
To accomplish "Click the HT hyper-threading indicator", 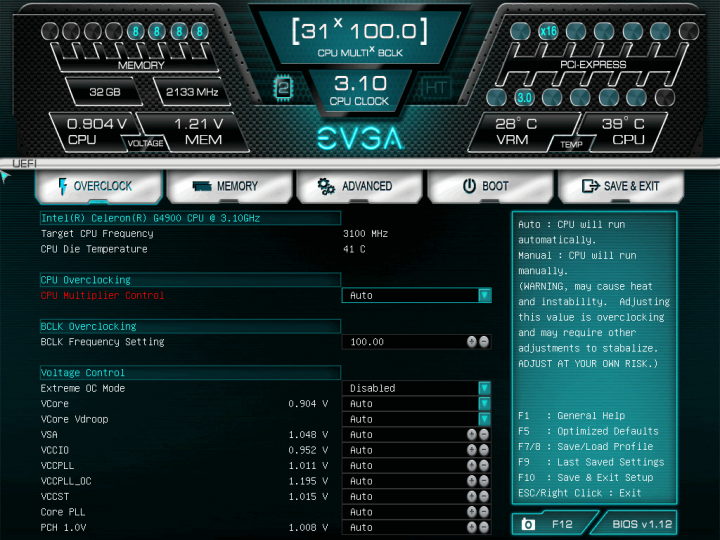I will click(436, 87).
